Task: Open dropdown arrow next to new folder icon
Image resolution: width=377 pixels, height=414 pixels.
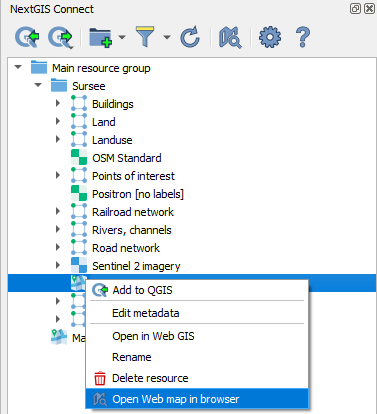Action: (x=122, y=37)
